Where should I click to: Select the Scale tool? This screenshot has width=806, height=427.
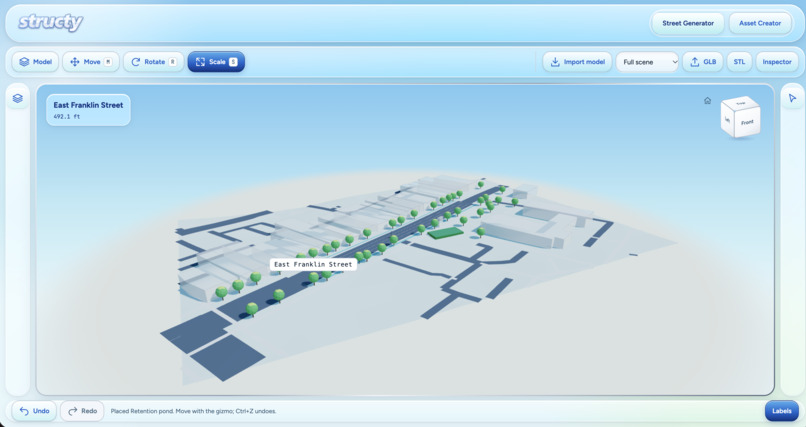point(216,62)
